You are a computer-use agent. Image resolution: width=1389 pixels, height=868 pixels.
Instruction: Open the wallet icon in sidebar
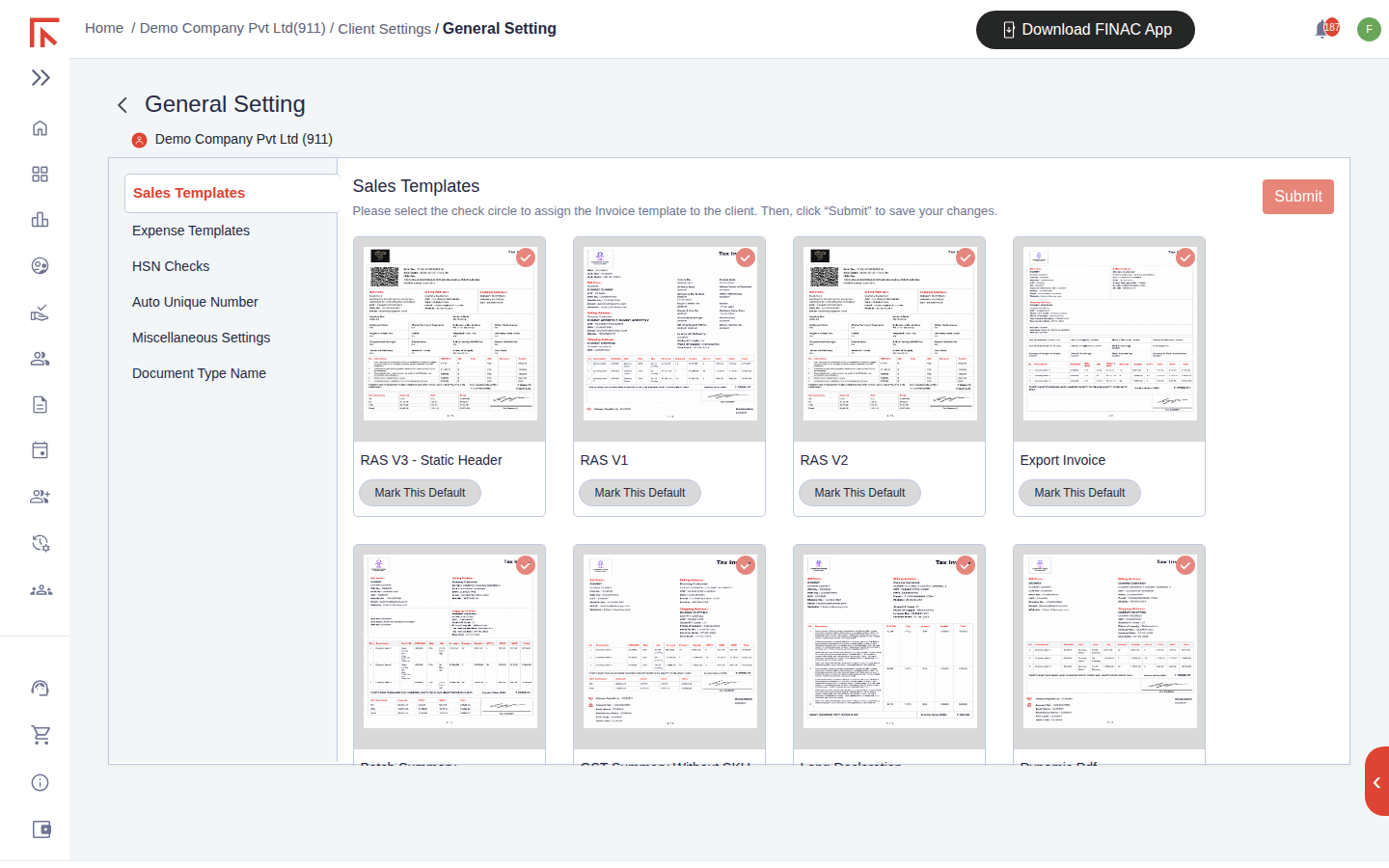coord(41,829)
